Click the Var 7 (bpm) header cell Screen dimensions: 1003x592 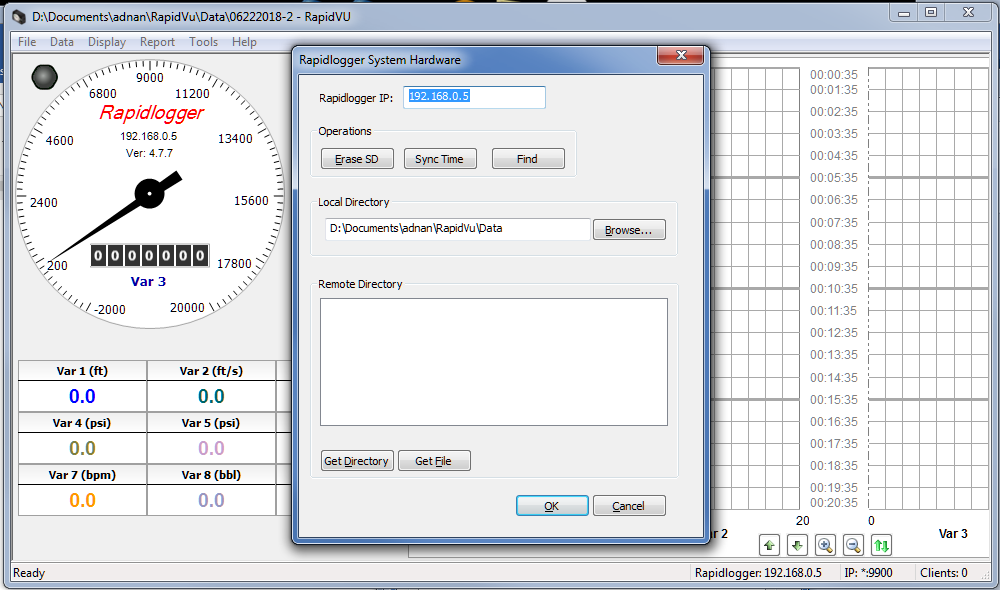(x=83, y=475)
